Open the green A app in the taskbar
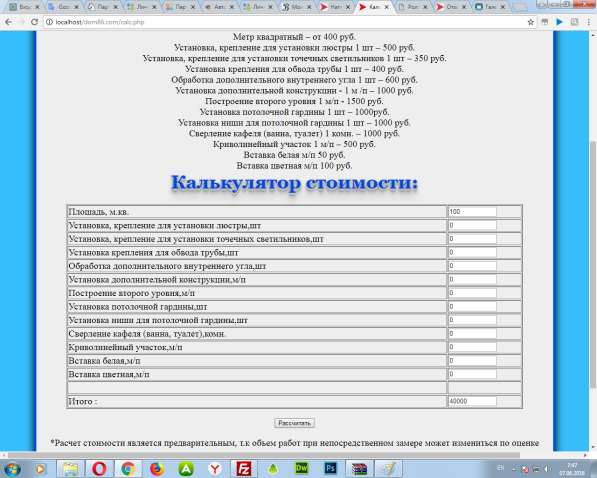This screenshot has width=597, height=478. (x=186, y=469)
